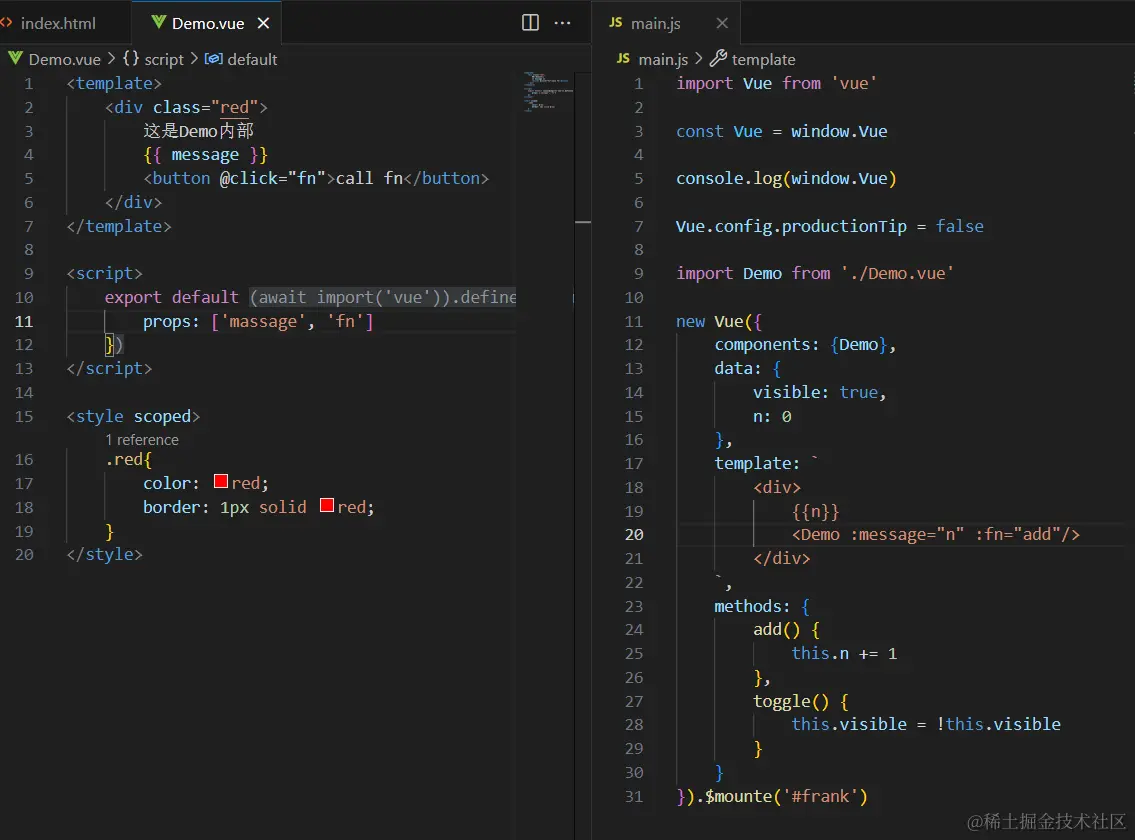This screenshot has width=1135, height=840.
Task: Click '</script>' closing tag
Action: click(109, 369)
